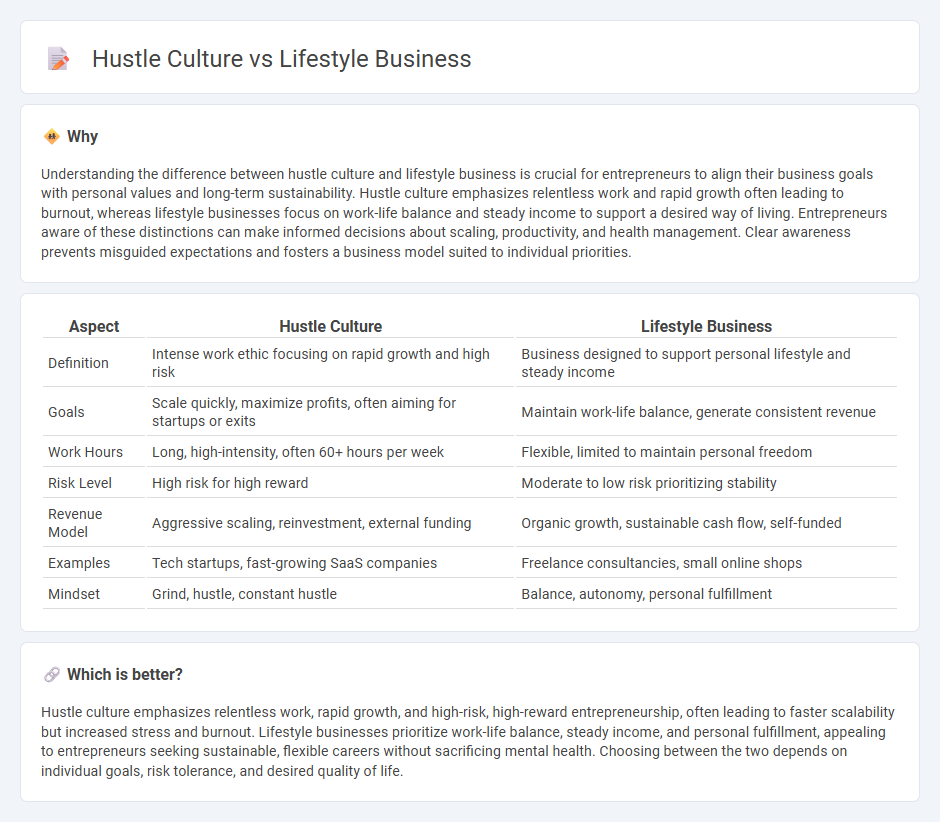Click the Work Hours row label
Screen dimensions: 940x822
point(86,452)
